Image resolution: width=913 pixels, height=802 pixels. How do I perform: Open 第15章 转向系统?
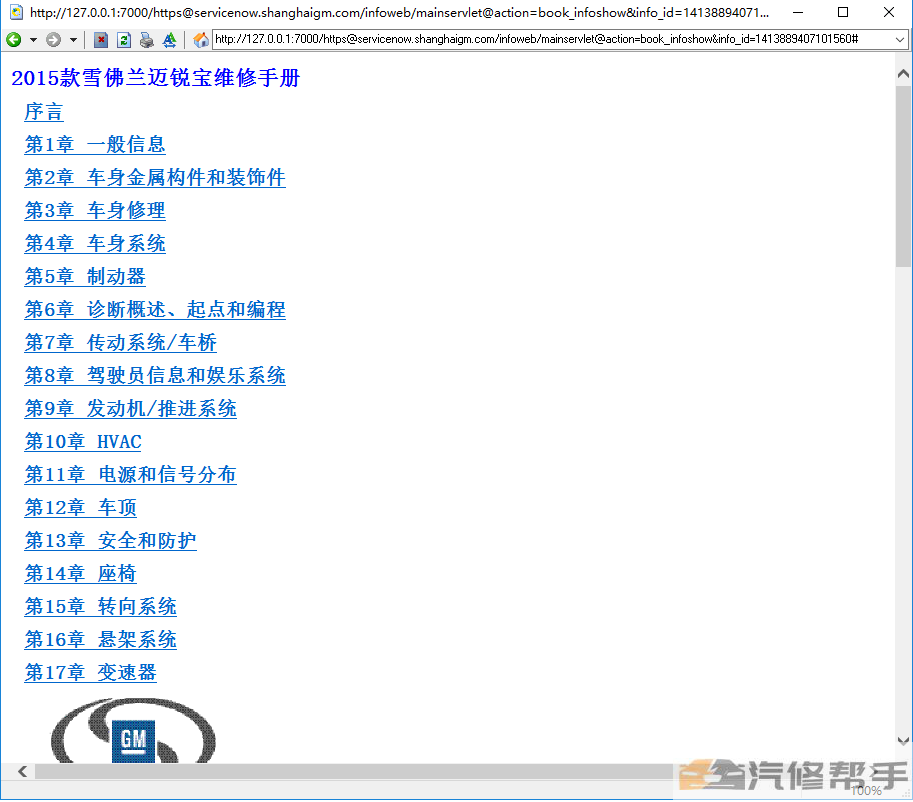tap(100, 607)
